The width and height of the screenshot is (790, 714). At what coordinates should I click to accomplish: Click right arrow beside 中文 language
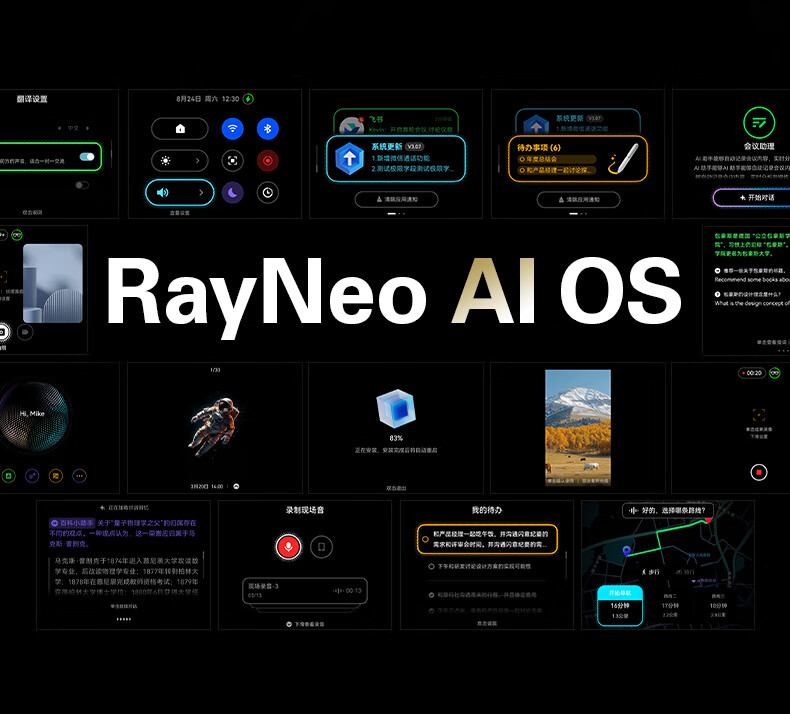(x=87, y=128)
